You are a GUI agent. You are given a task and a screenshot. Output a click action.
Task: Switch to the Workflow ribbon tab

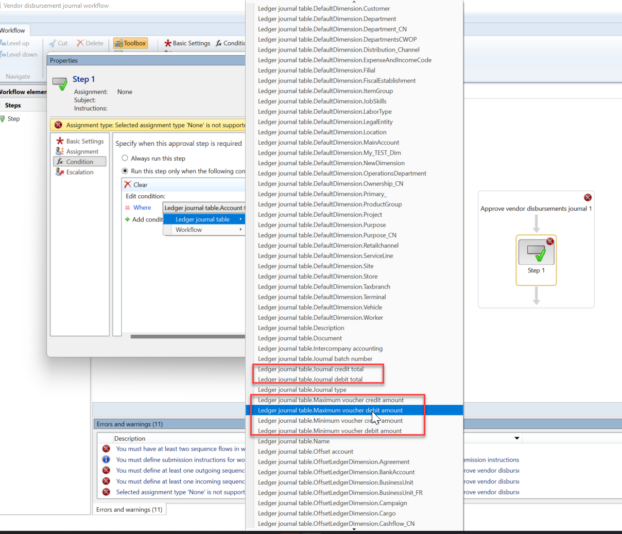pos(13,31)
